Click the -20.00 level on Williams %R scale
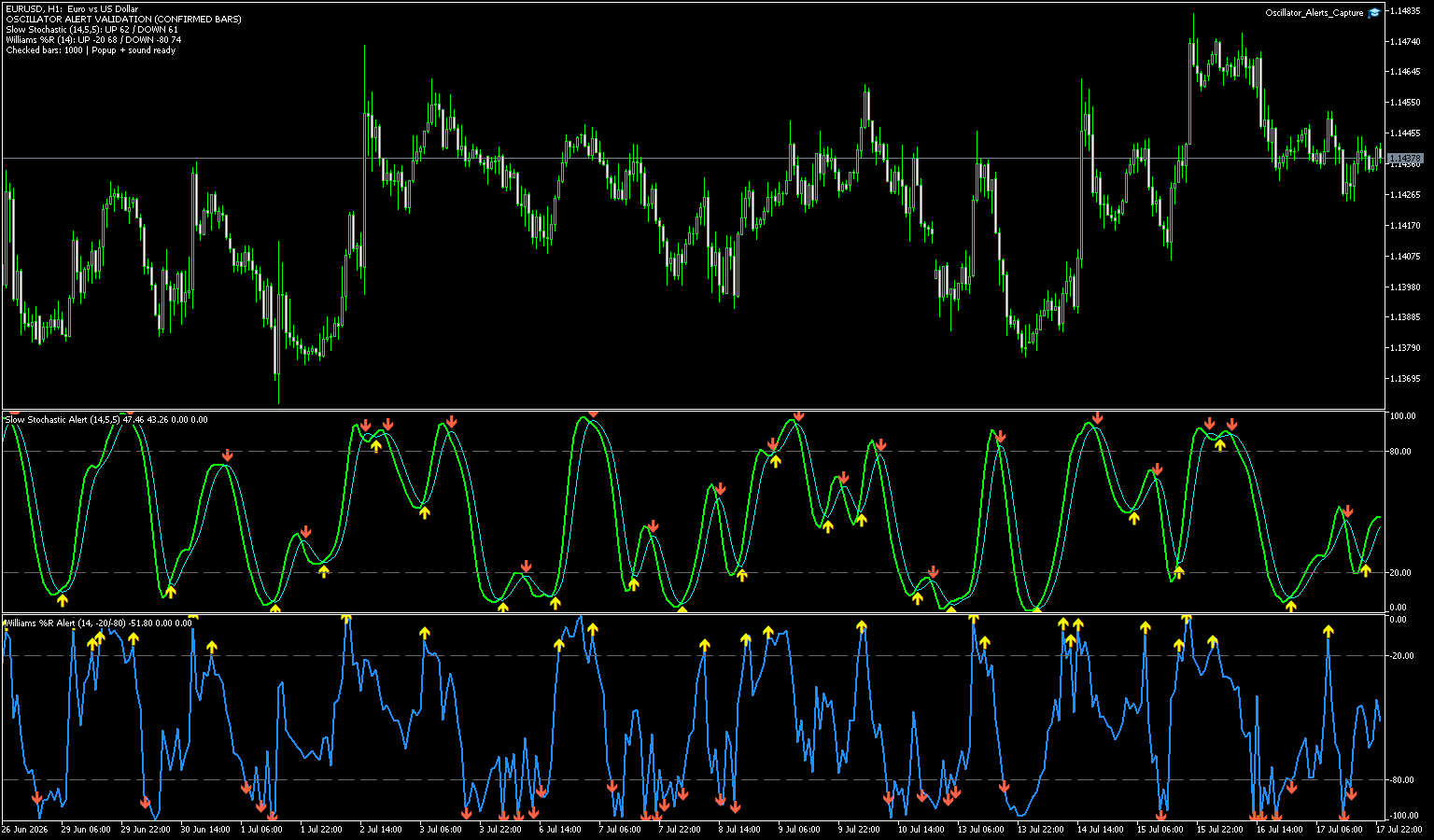The image size is (1434, 840). pyautogui.click(x=1401, y=656)
